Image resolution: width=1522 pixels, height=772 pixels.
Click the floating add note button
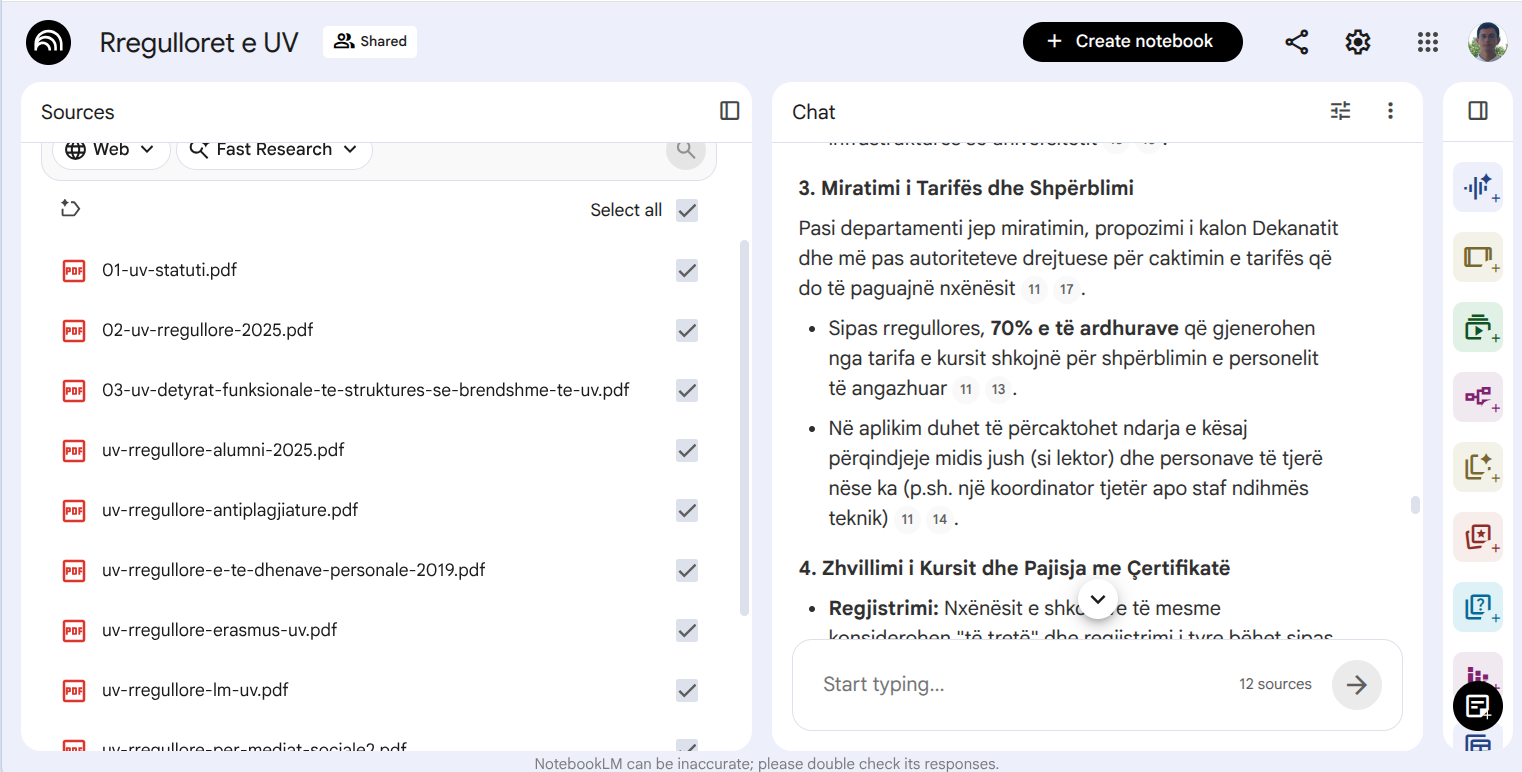pyautogui.click(x=1478, y=706)
